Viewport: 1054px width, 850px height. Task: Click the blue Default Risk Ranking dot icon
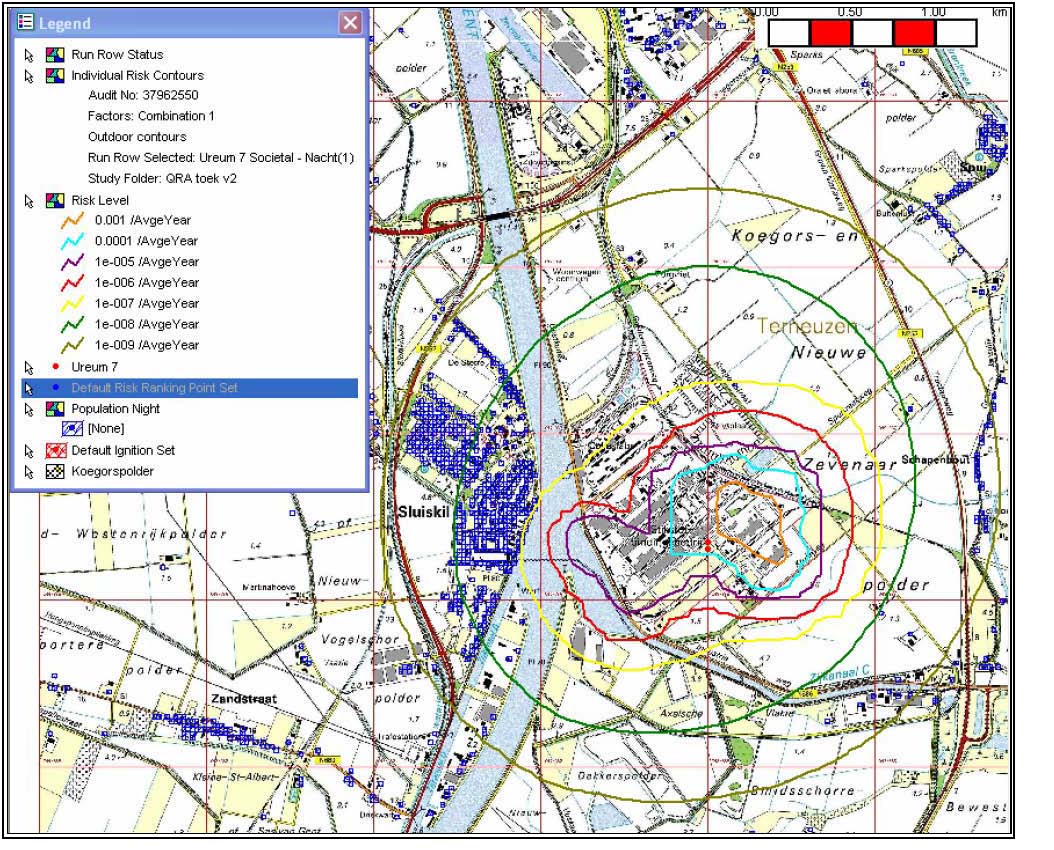(x=56, y=387)
